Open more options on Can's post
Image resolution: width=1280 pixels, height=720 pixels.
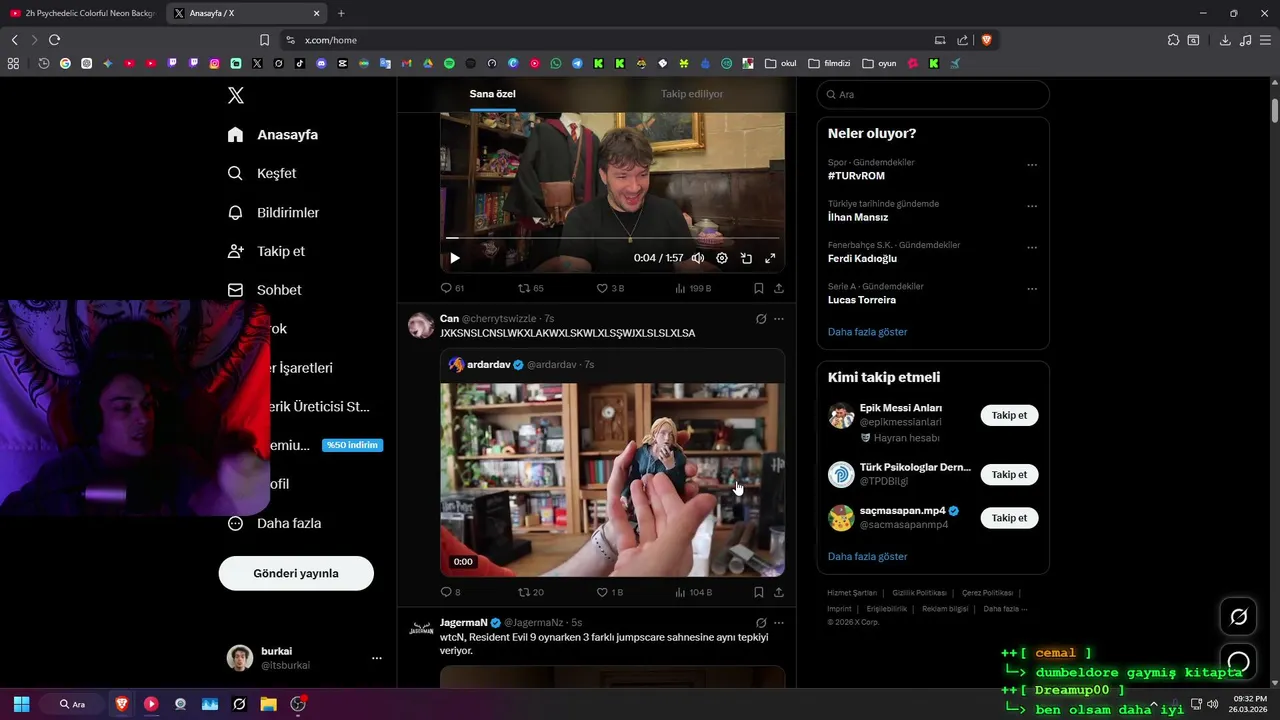tap(779, 319)
